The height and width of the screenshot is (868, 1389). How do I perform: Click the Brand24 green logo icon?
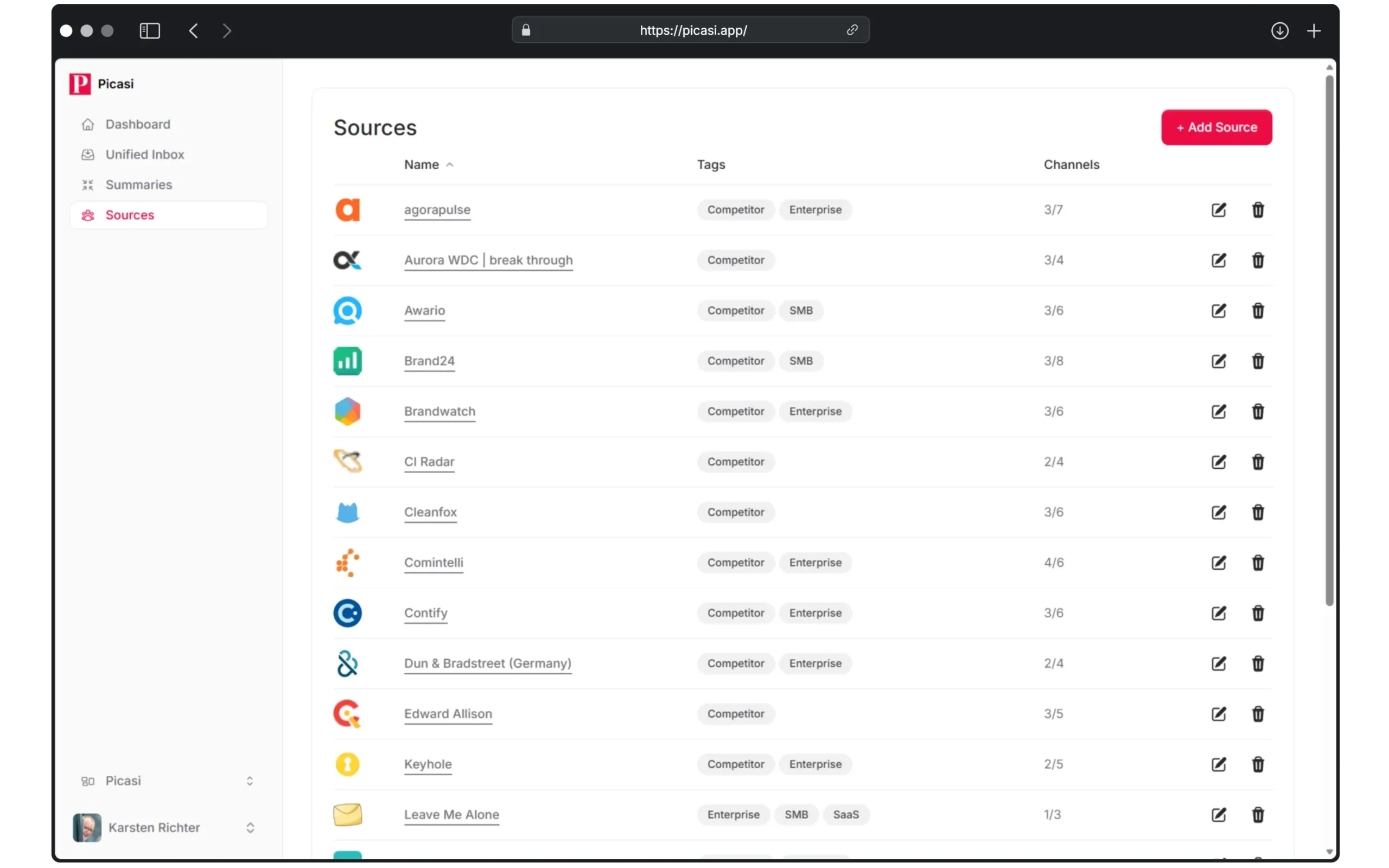(x=347, y=361)
